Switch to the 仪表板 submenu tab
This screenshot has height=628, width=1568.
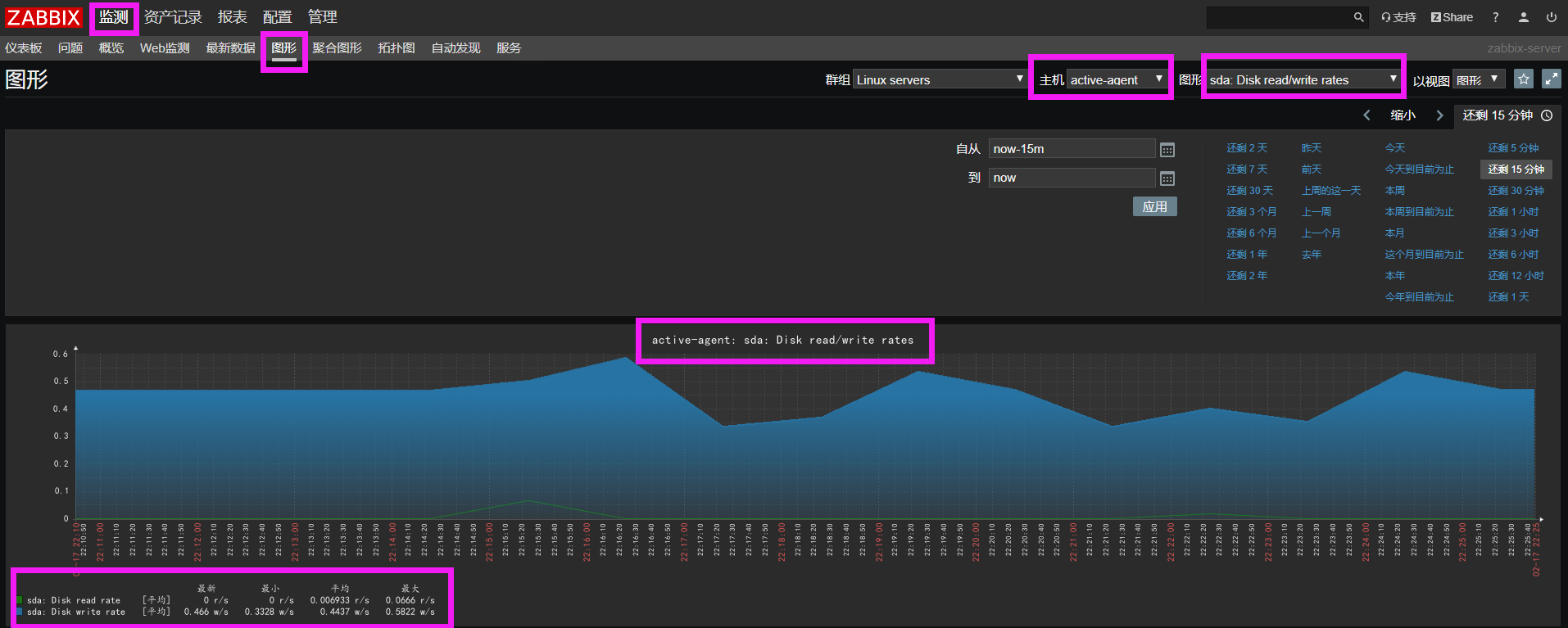[x=24, y=48]
